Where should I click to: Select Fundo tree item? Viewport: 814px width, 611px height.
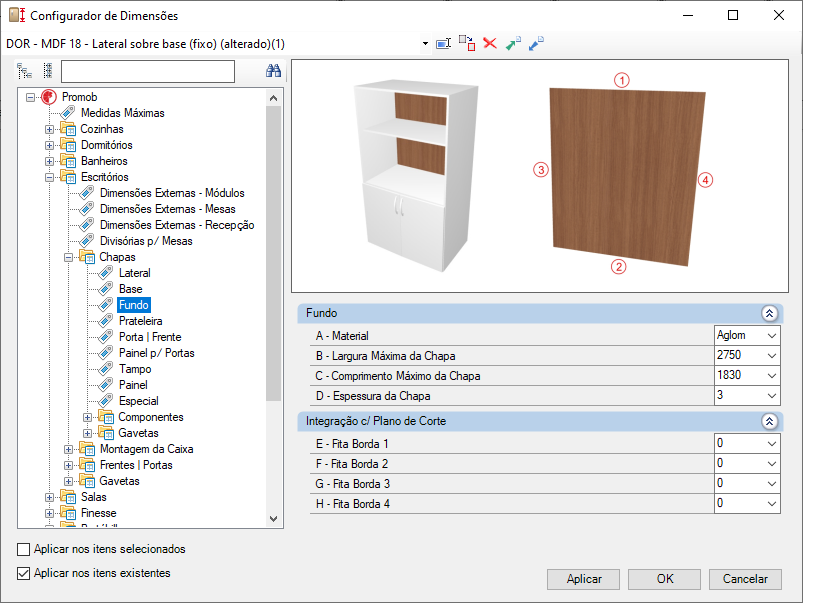click(x=134, y=305)
